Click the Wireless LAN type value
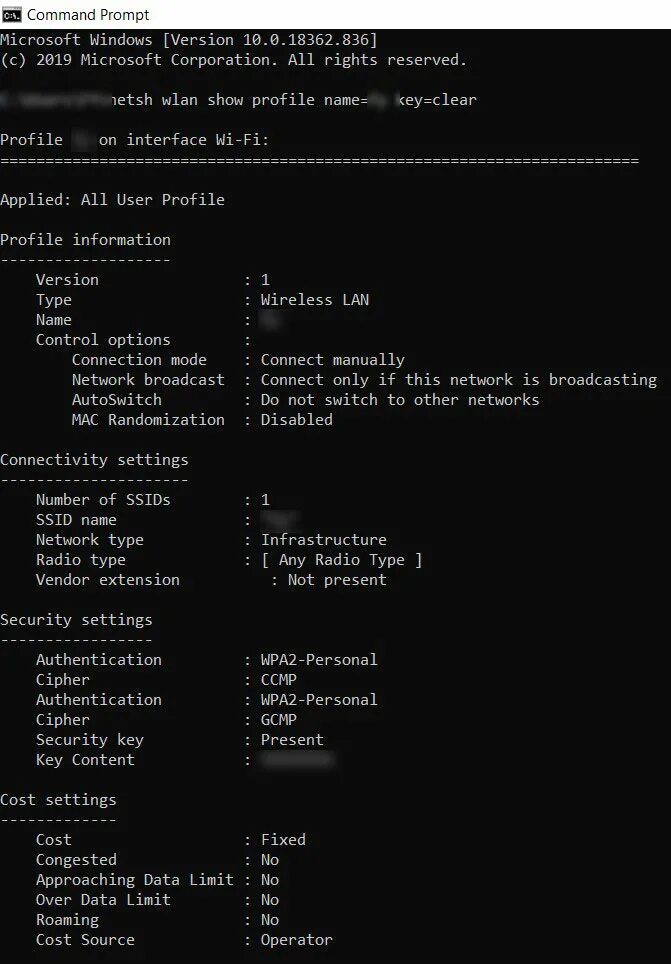The width and height of the screenshot is (671, 964). (x=315, y=300)
